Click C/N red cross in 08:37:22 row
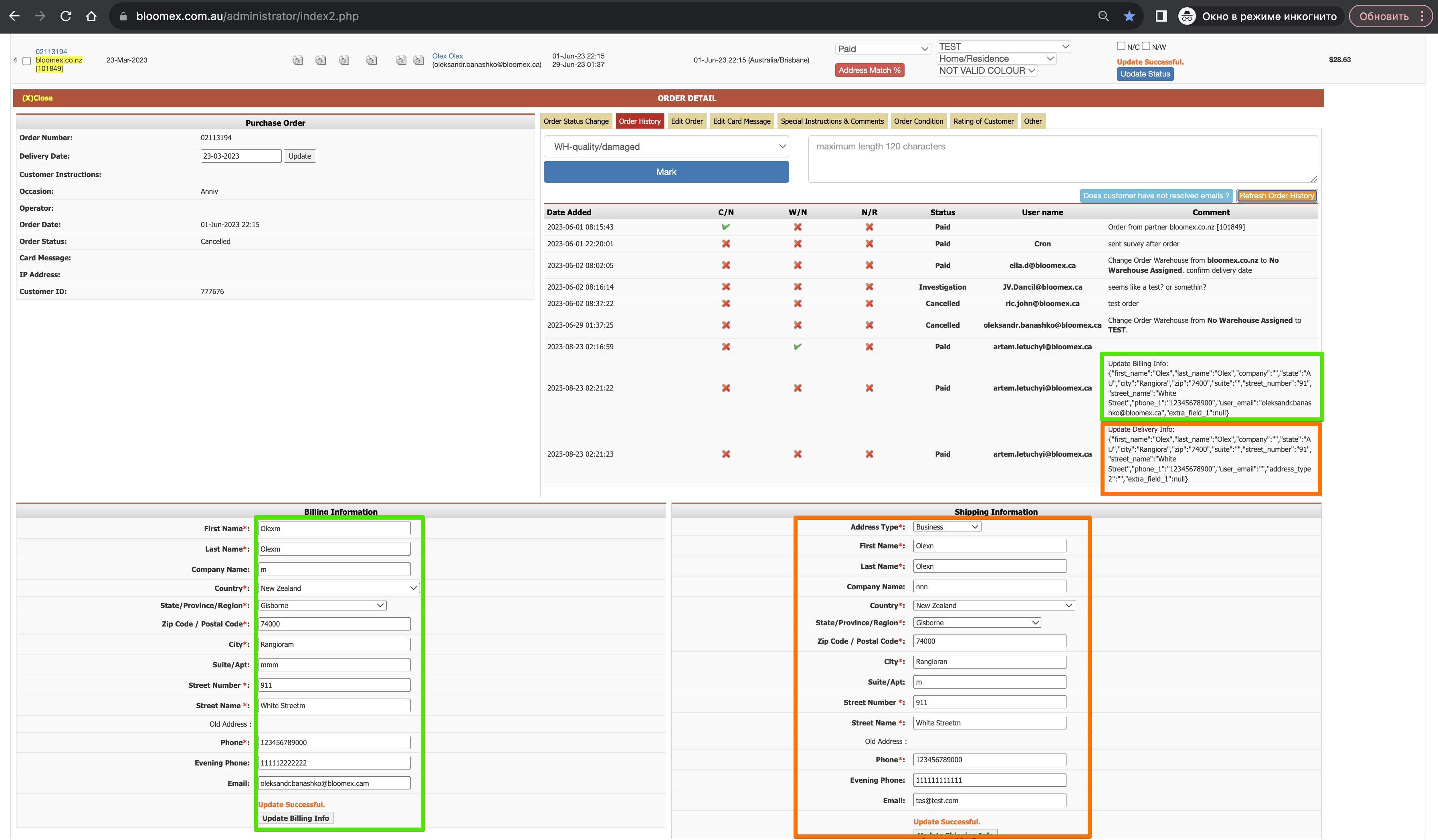Screen dimensions: 1438x840 pos(726,303)
